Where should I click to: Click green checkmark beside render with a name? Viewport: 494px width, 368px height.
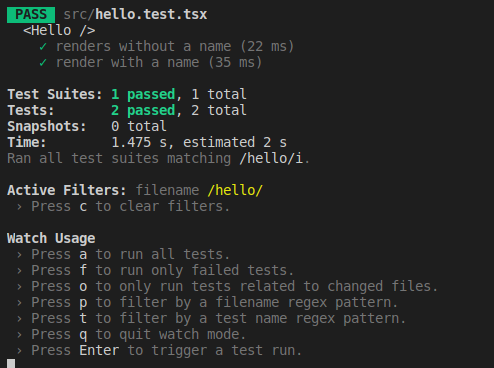[x=43, y=63]
